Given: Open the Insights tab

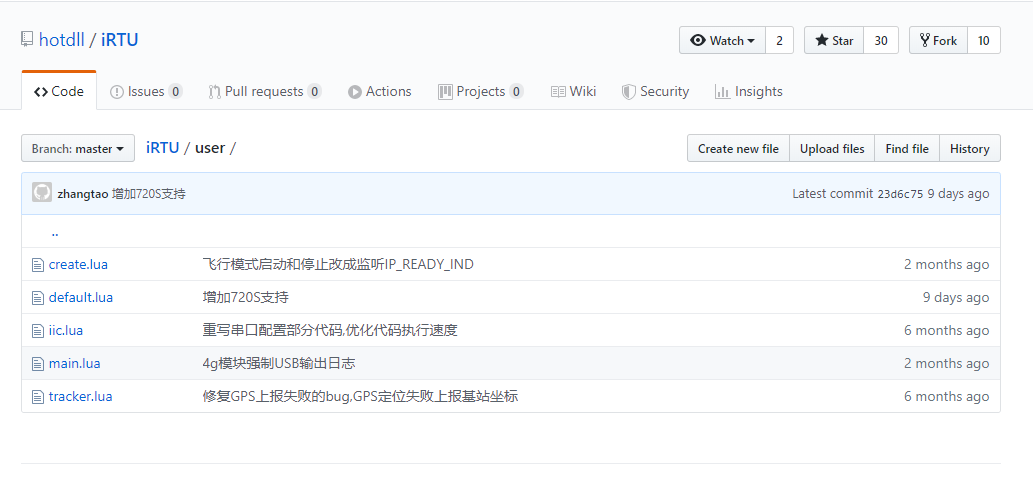Looking at the screenshot, I should coord(749,92).
